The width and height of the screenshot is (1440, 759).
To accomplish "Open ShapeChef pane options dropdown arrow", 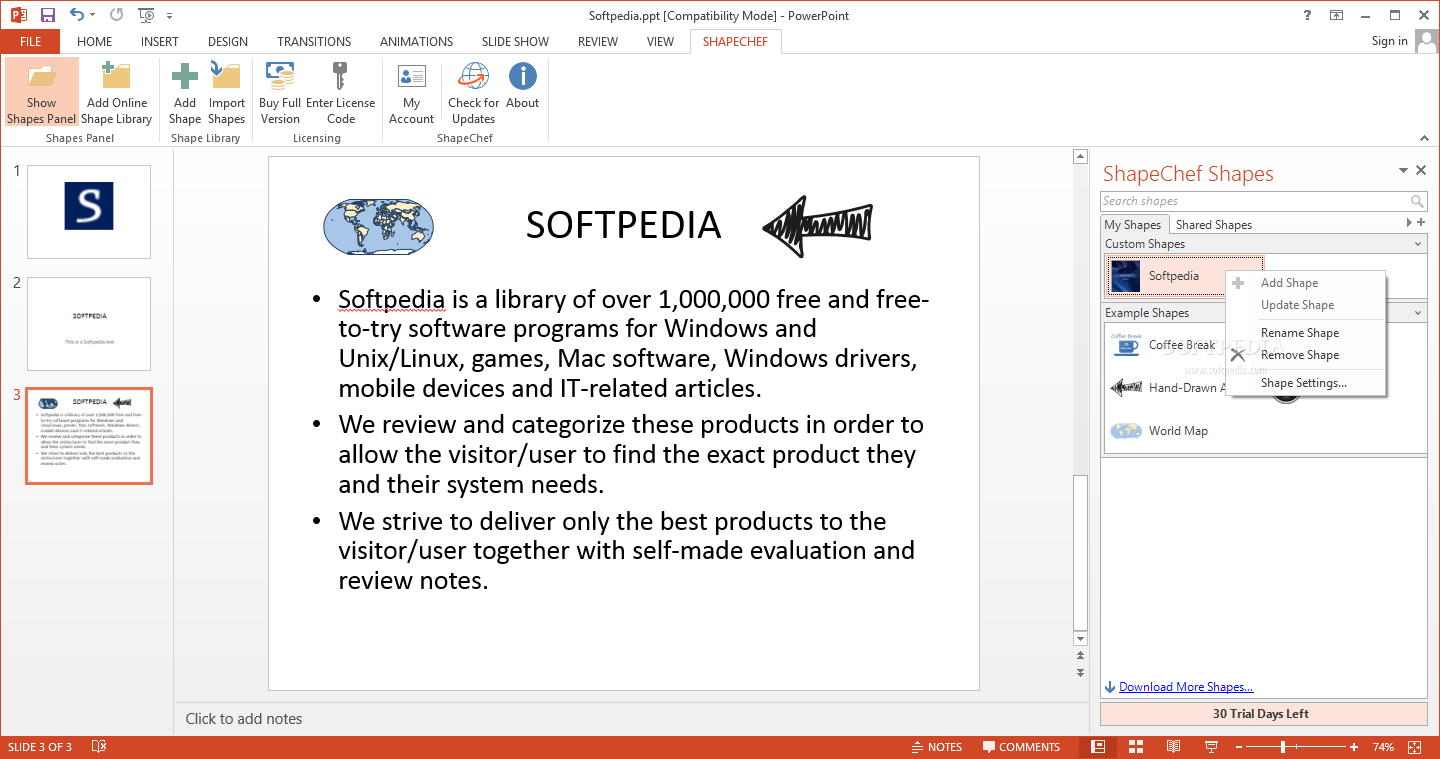I will tap(1403, 171).
